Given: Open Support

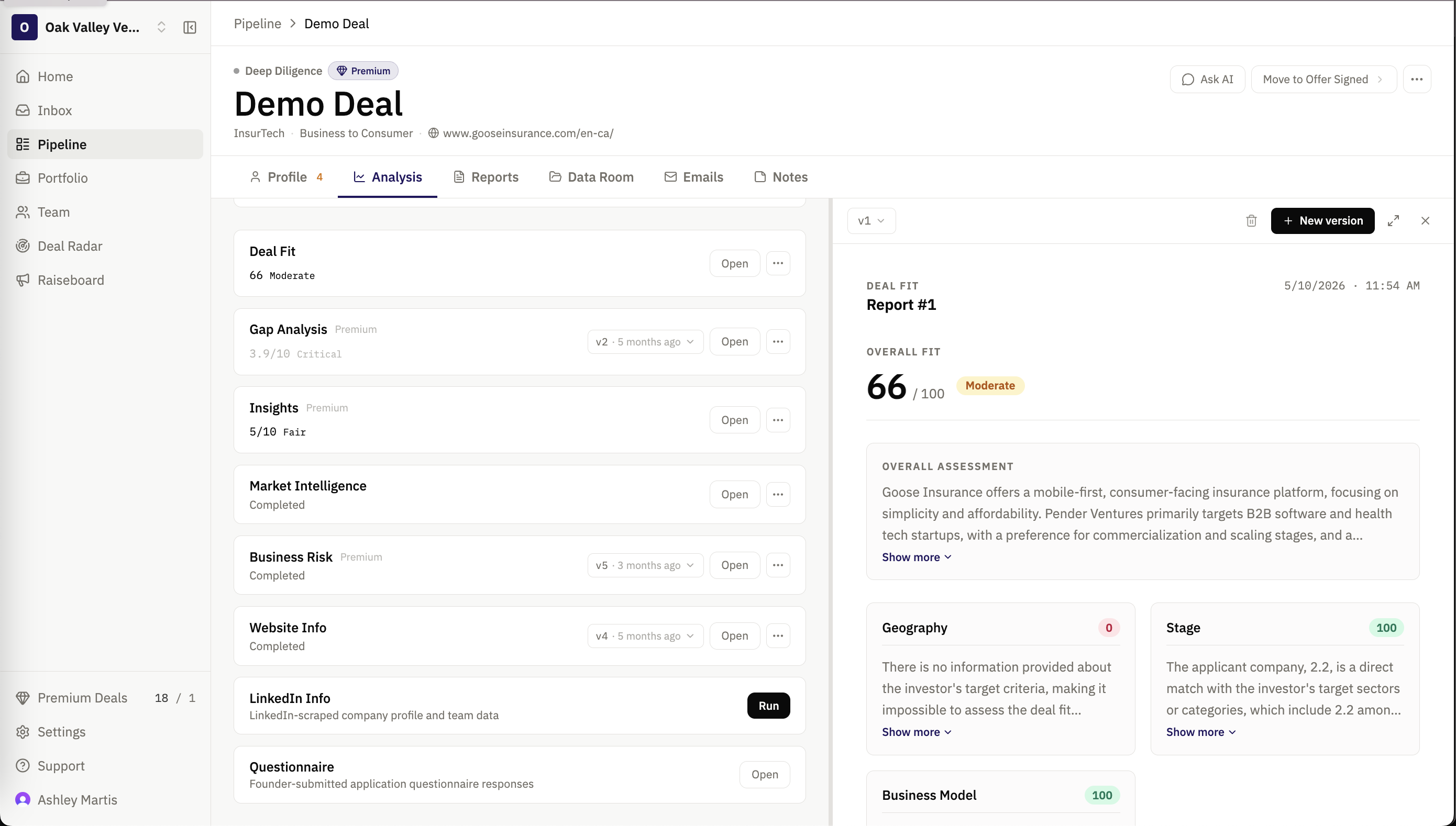Looking at the screenshot, I should pos(105,766).
